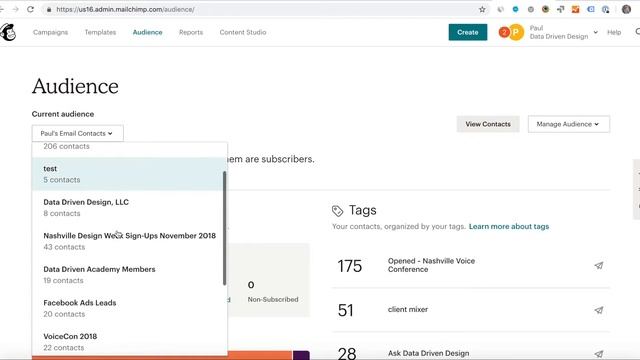640x360 pixels.
Task: Open Learn more about tags link
Action: click(509, 227)
